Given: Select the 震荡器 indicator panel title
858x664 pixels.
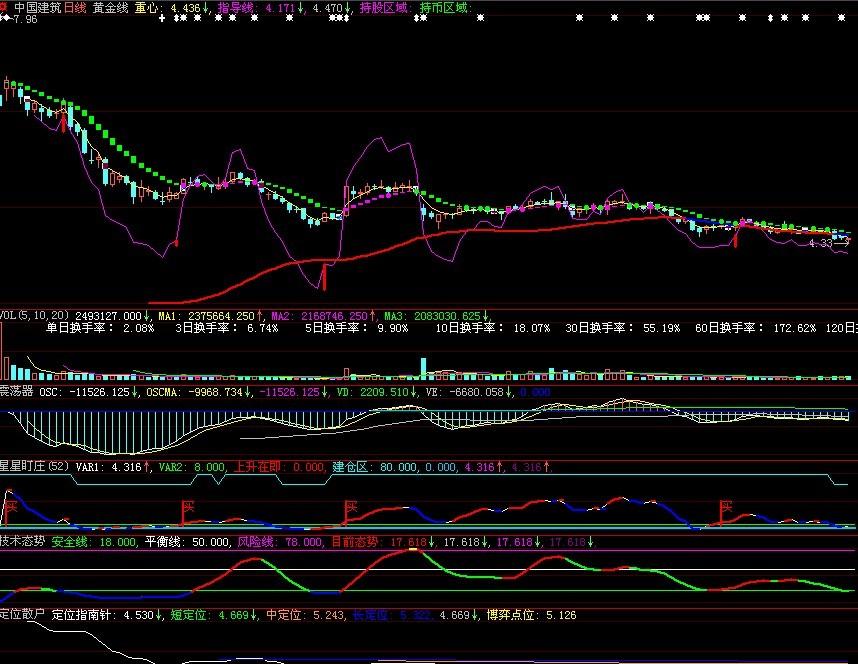Looking at the screenshot, I should click(x=17, y=393).
